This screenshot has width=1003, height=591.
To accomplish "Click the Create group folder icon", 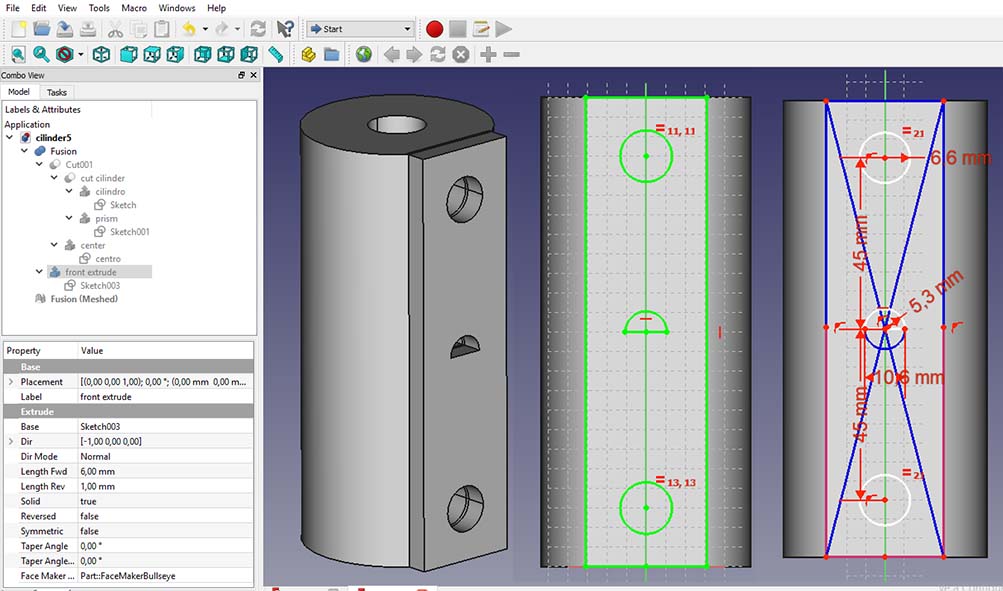I will tap(331, 54).
